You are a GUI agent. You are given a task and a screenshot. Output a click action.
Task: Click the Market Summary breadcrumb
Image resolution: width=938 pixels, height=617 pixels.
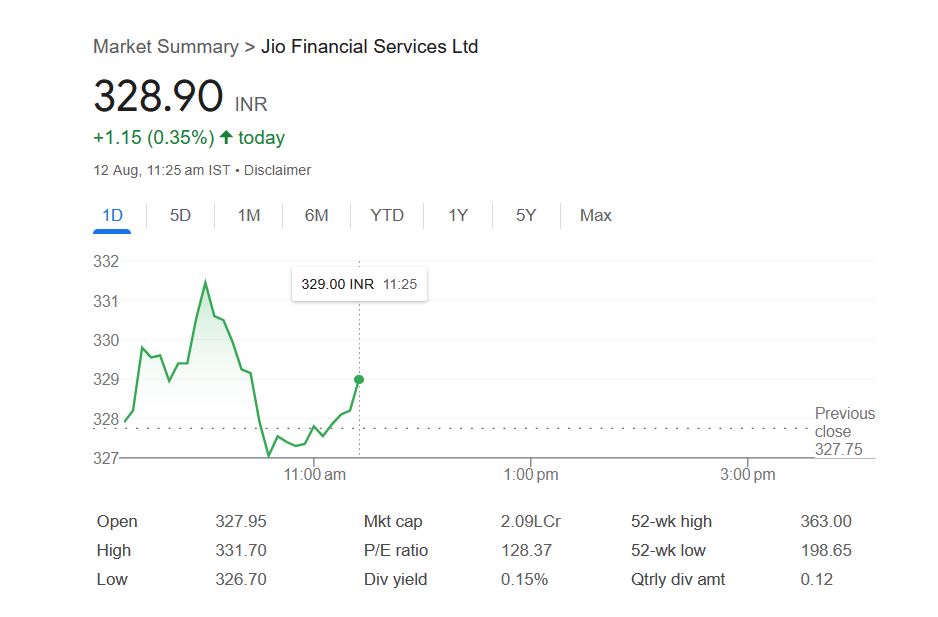click(165, 47)
